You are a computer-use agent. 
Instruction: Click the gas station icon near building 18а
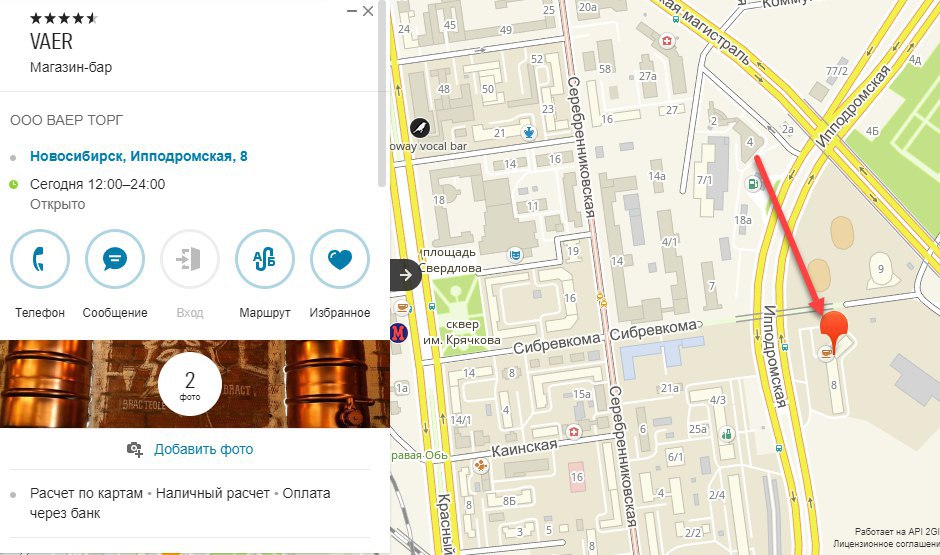tap(753, 184)
